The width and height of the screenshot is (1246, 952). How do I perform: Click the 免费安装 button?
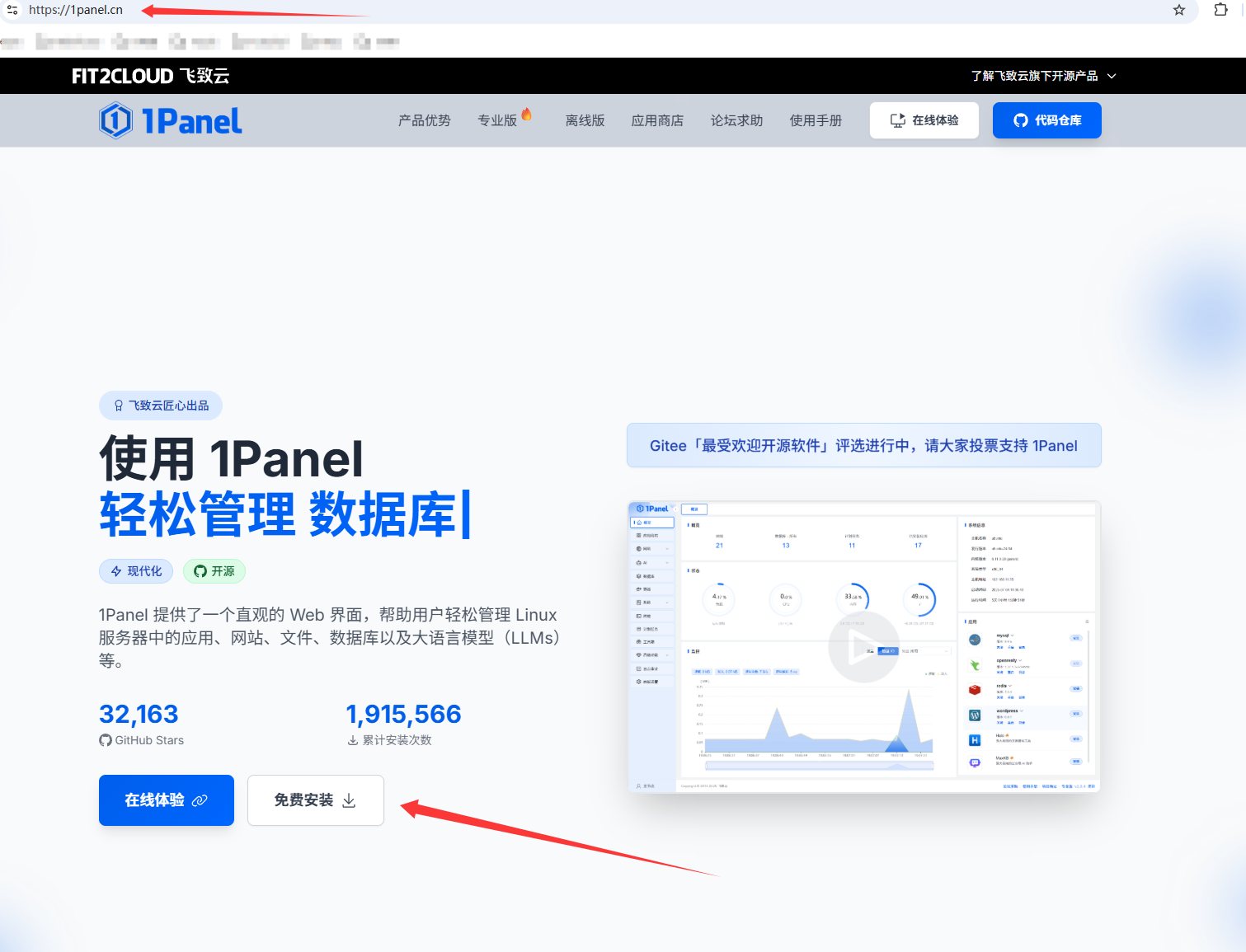click(315, 800)
